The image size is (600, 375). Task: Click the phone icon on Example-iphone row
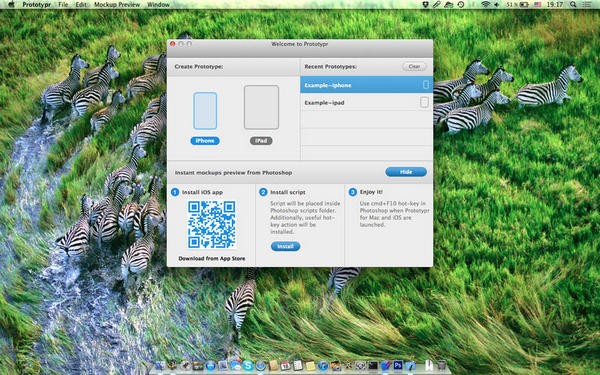point(426,85)
